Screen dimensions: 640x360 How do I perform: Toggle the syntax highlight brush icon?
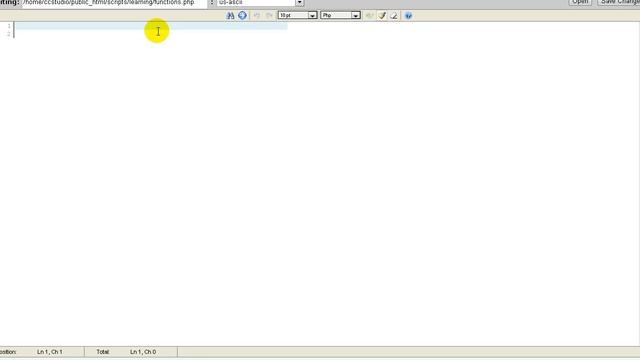click(382, 16)
